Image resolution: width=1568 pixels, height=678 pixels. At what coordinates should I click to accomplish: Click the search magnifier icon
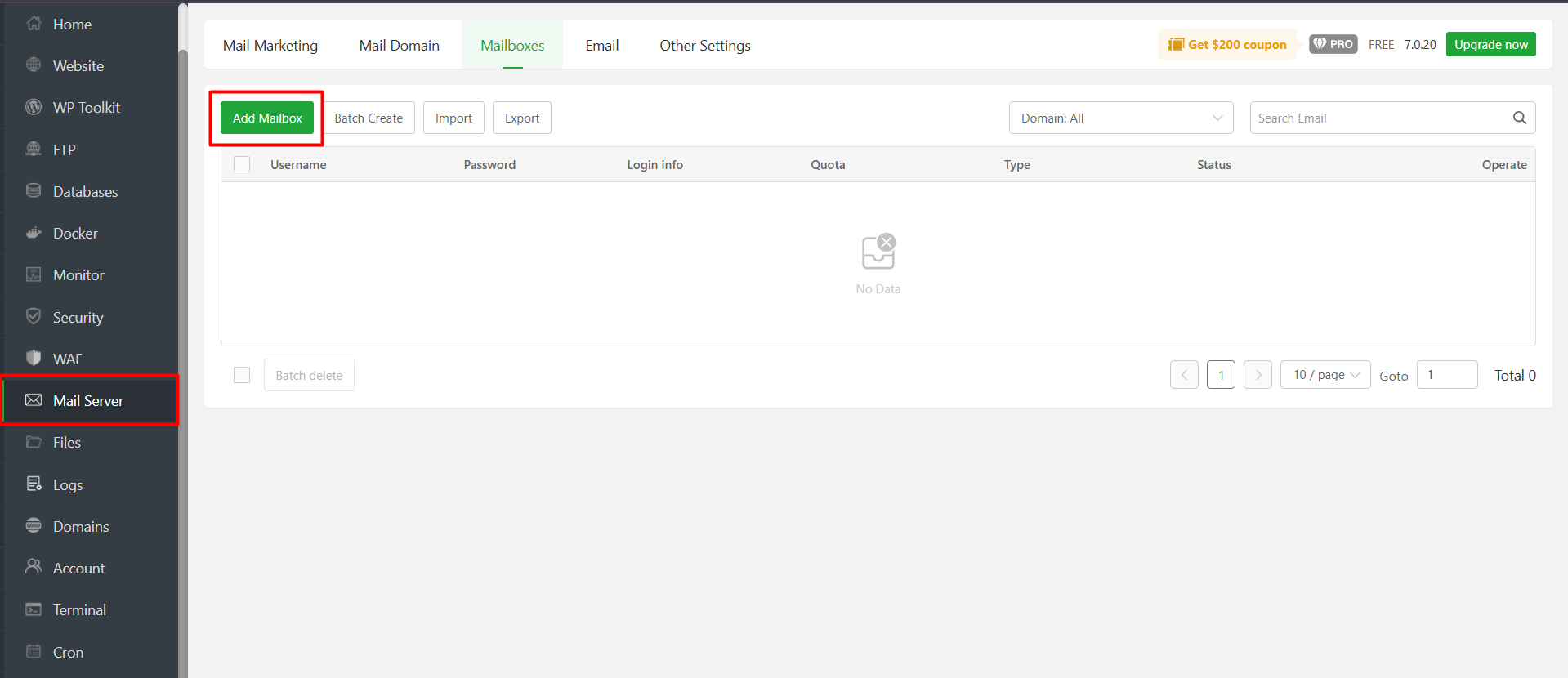[1519, 118]
